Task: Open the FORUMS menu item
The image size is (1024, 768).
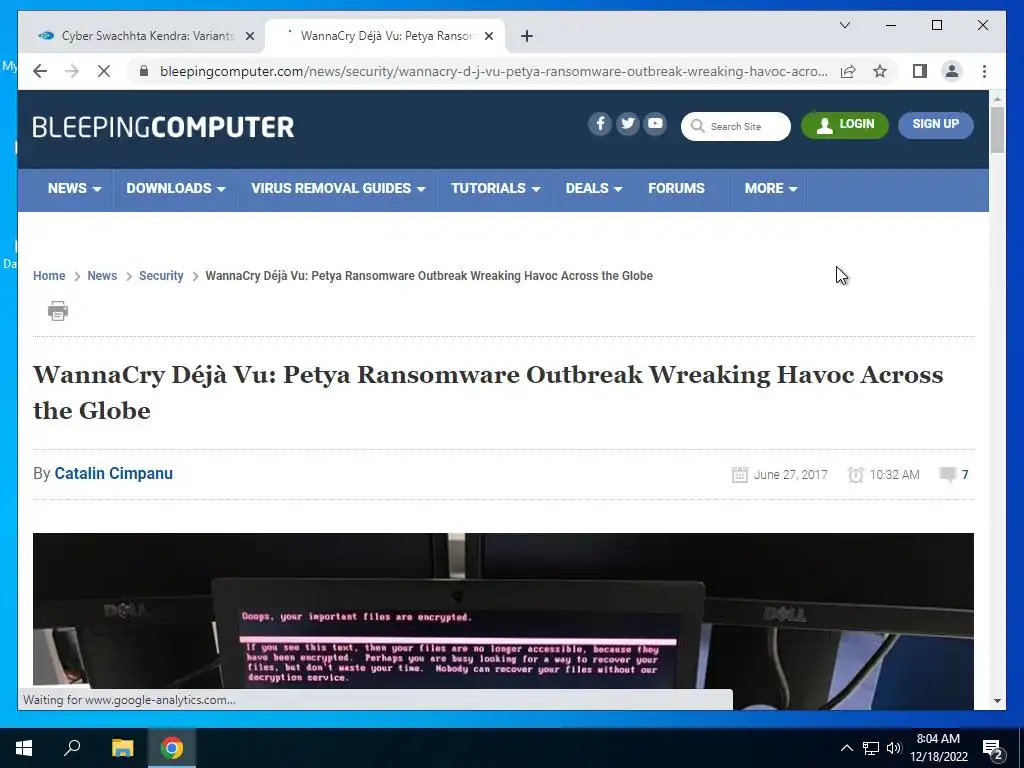Action: [676, 189]
